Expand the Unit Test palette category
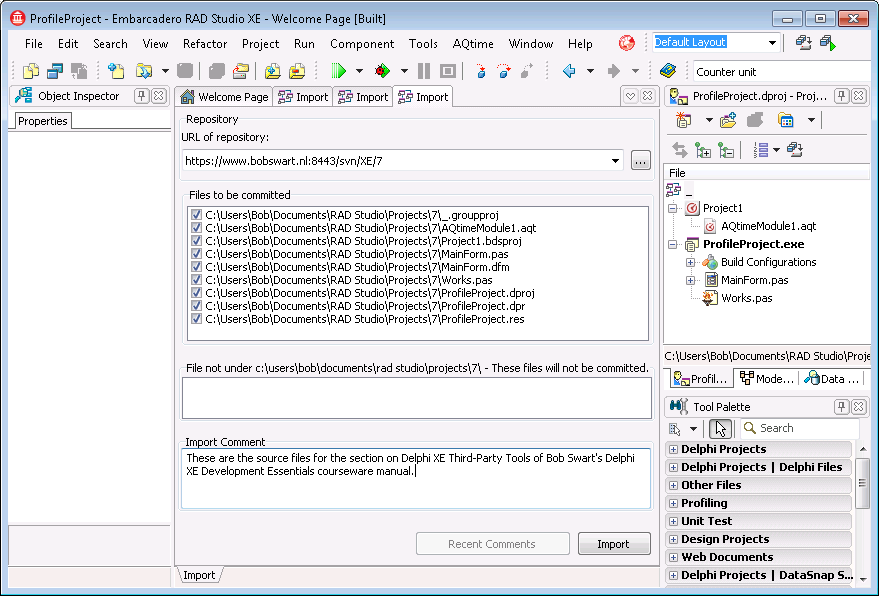The image size is (879, 596). coord(673,521)
